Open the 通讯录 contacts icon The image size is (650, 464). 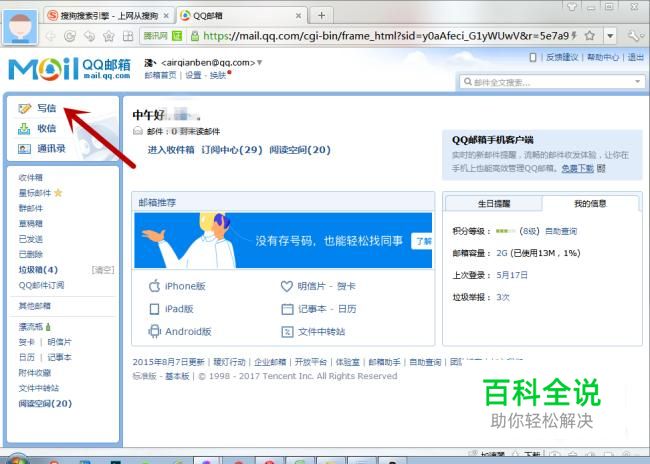24,148
